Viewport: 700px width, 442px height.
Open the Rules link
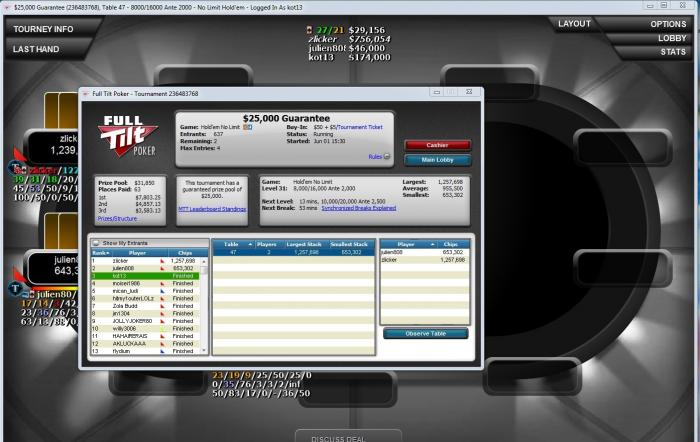click(375, 157)
